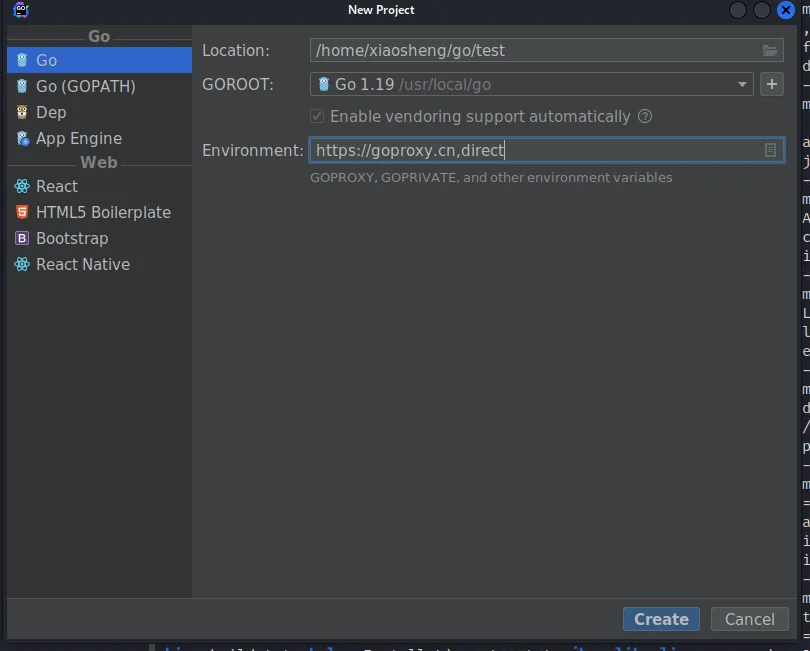Click the Go (GOPATH) gopher icon

(x=22, y=86)
